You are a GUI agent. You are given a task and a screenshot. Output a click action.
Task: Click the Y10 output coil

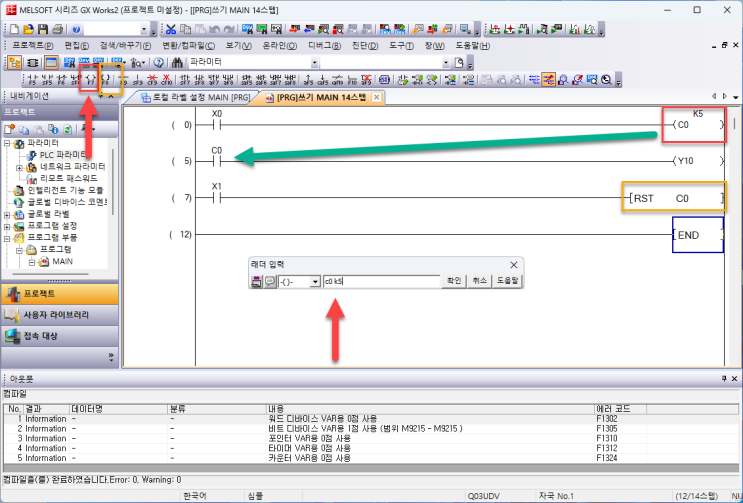pyautogui.click(x=698, y=161)
